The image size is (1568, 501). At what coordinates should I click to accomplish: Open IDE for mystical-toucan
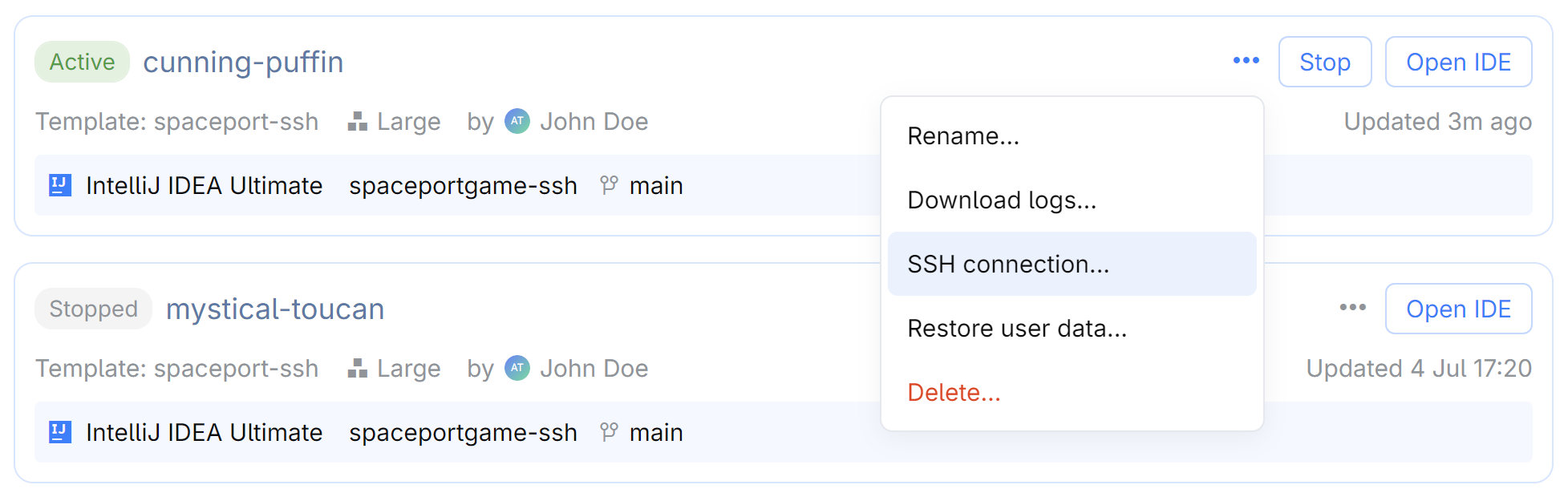tap(1458, 308)
